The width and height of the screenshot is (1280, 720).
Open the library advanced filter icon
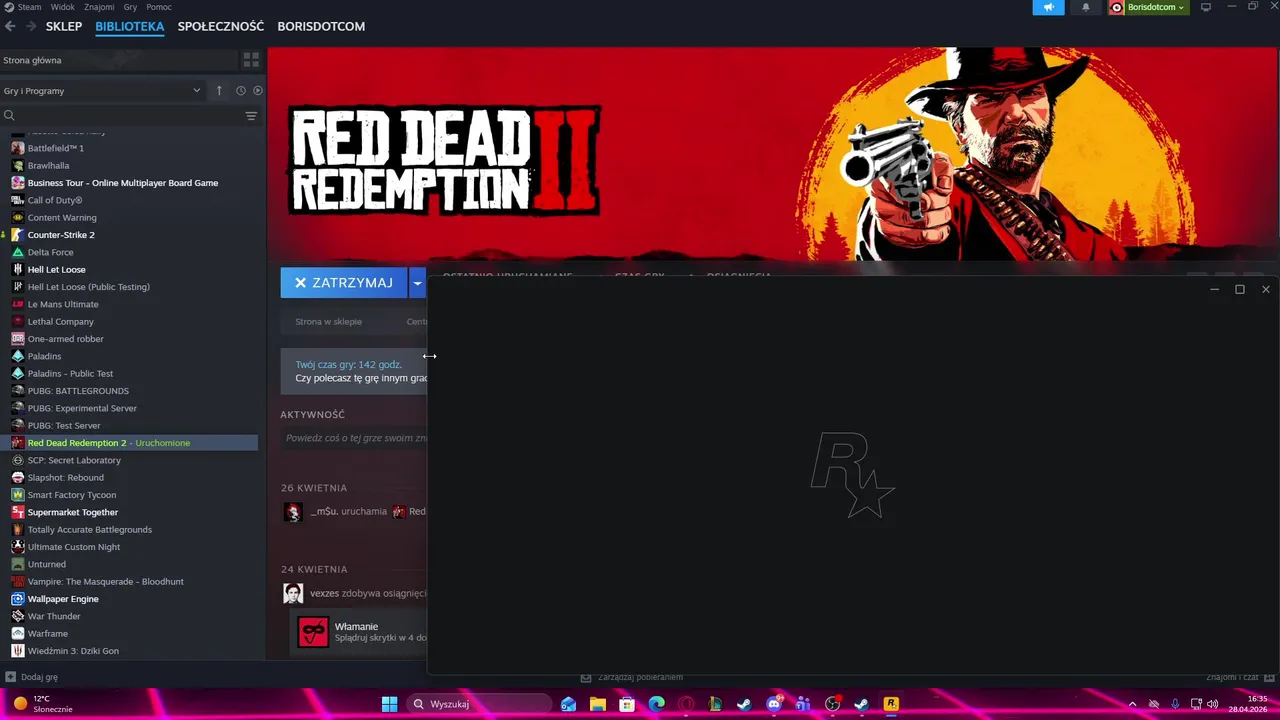pos(251,116)
